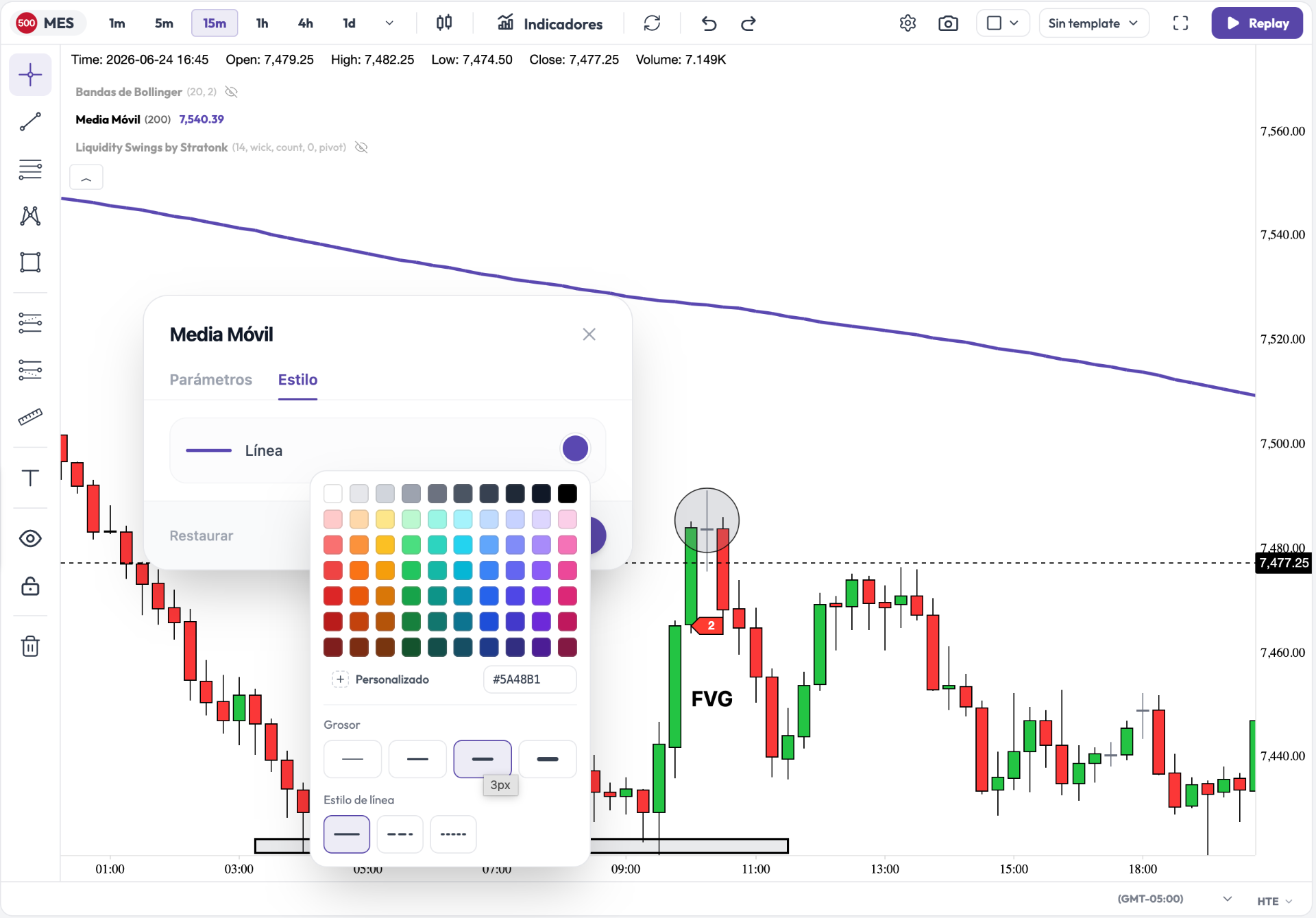Open the Parámetros tab
Viewport: 1316px width, 918px height.
click(x=211, y=380)
